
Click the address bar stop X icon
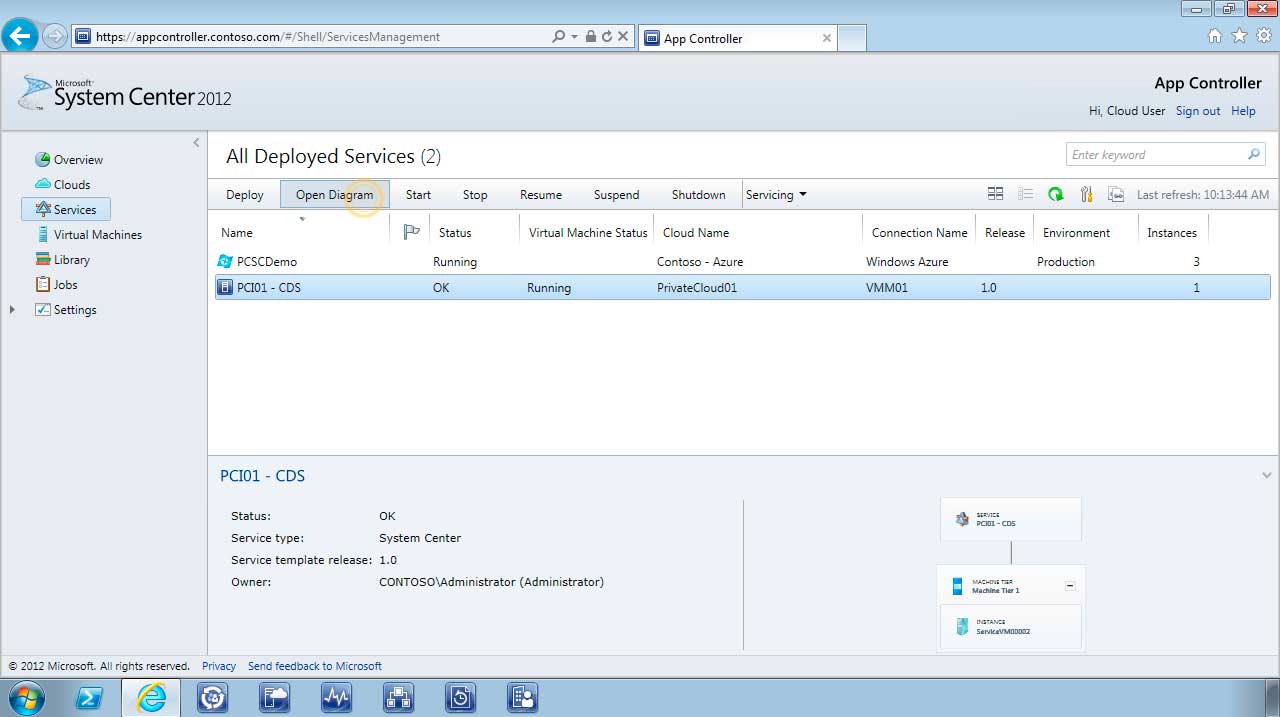click(623, 36)
